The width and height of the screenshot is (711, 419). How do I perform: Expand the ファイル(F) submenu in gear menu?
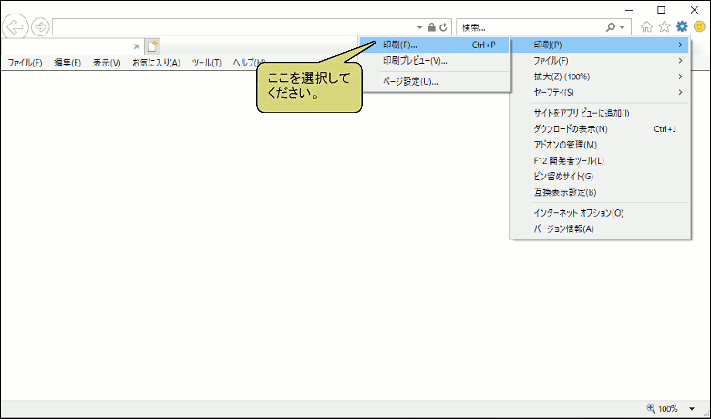coord(552,61)
